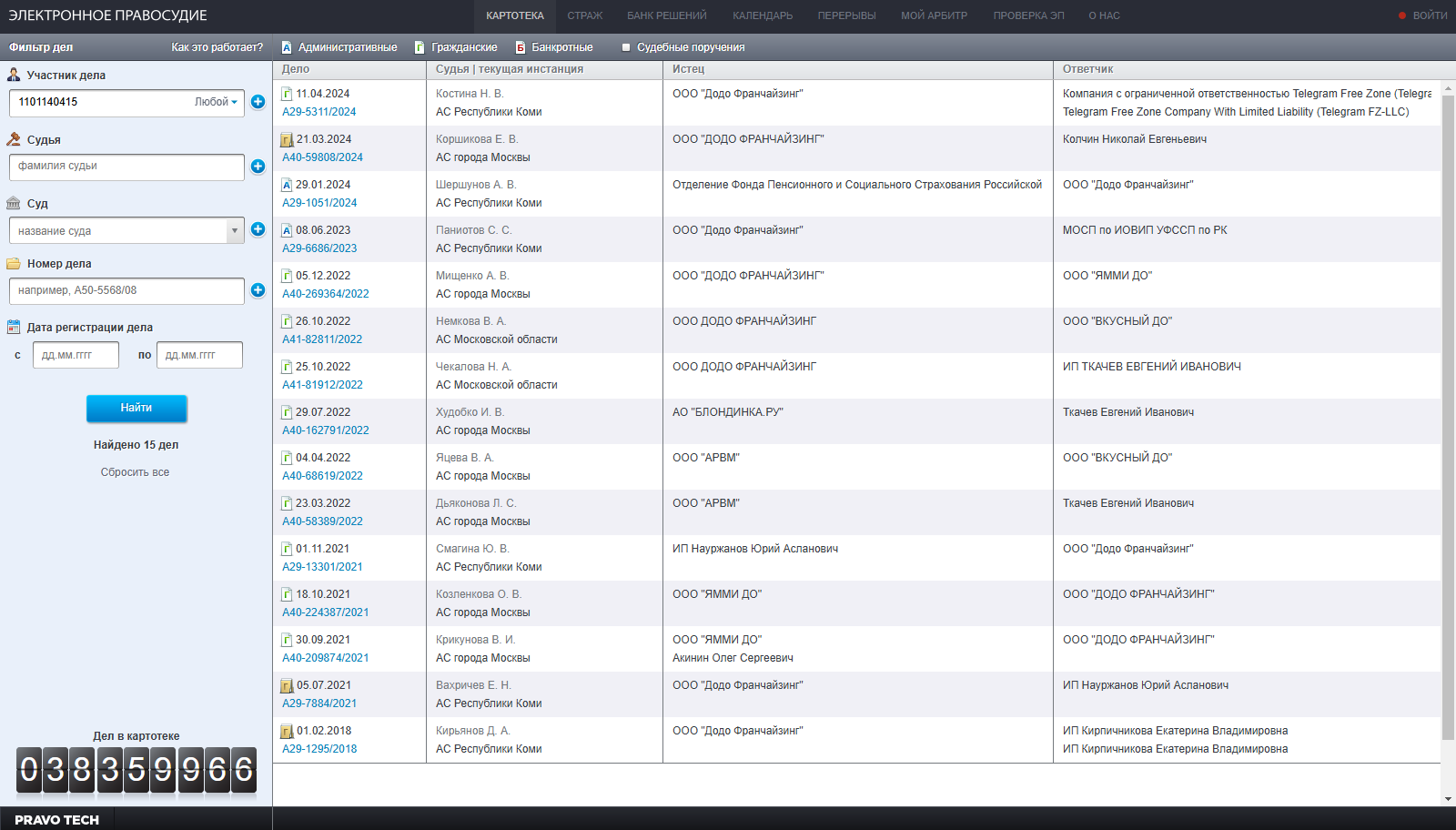Add another judge with plus icon
This screenshot has height=830, width=1456.
point(258,167)
